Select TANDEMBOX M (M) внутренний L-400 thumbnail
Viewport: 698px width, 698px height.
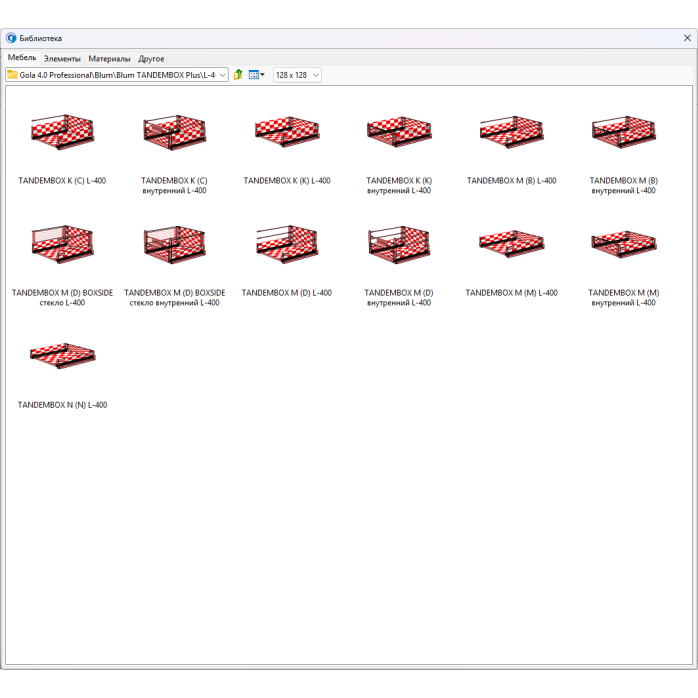pos(624,244)
